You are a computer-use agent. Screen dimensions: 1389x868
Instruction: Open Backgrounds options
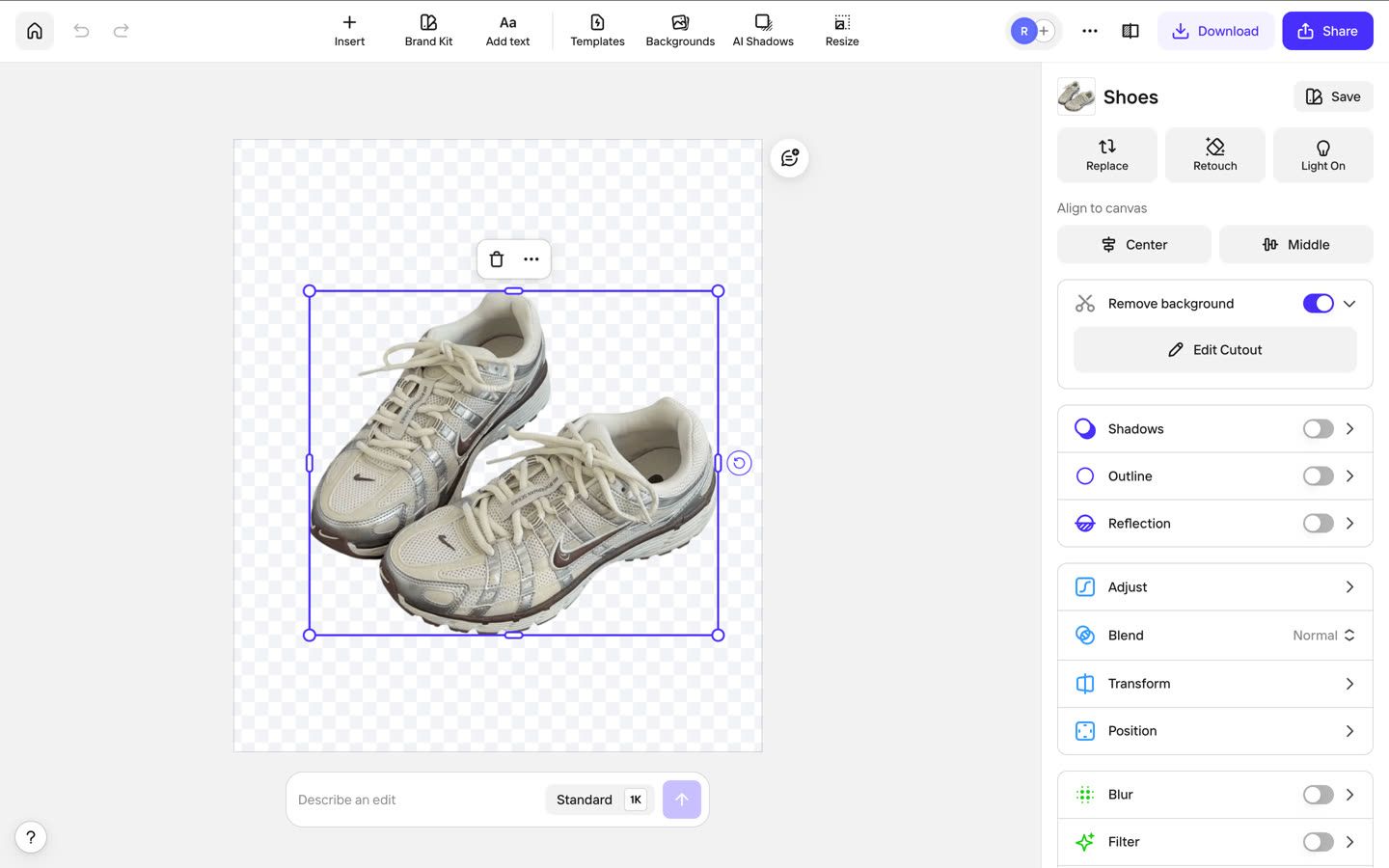tap(680, 31)
